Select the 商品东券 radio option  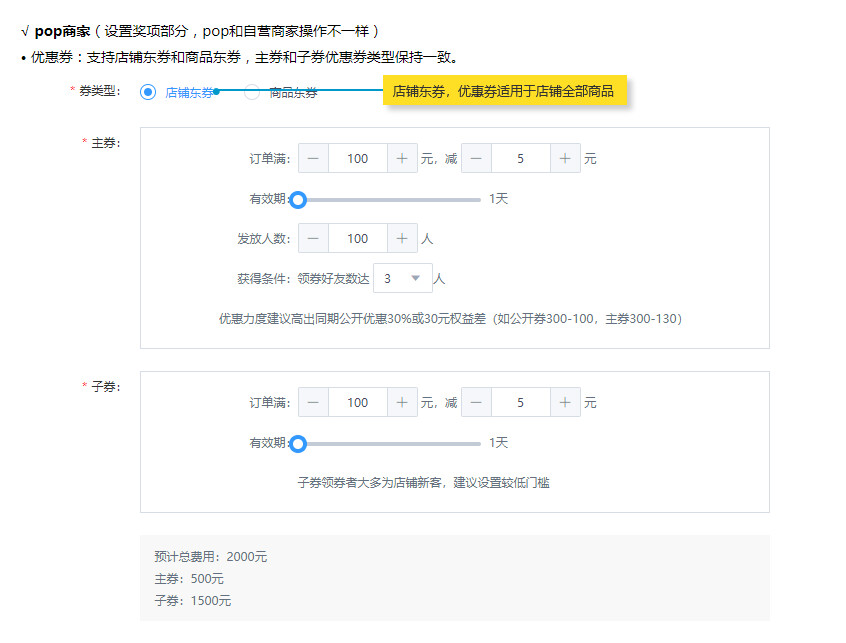point(252,92)
